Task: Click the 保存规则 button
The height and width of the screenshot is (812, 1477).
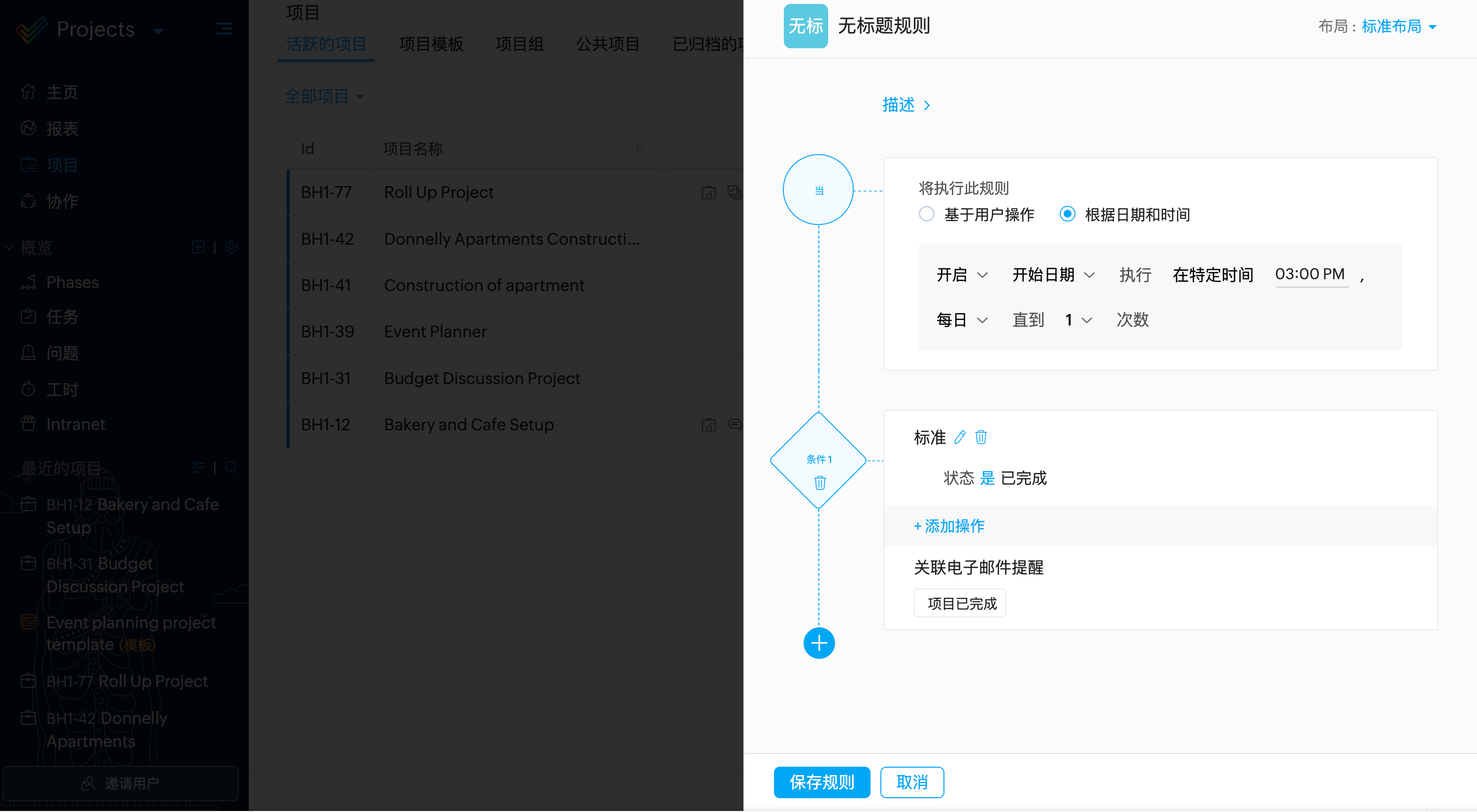Action: click(x=821, y=782)
